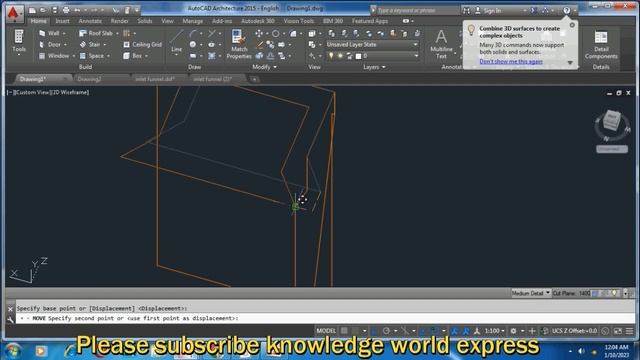The width and height of the screenshot is (640, 360).
Task: Click the Match Properties tool
Action: 239,44
